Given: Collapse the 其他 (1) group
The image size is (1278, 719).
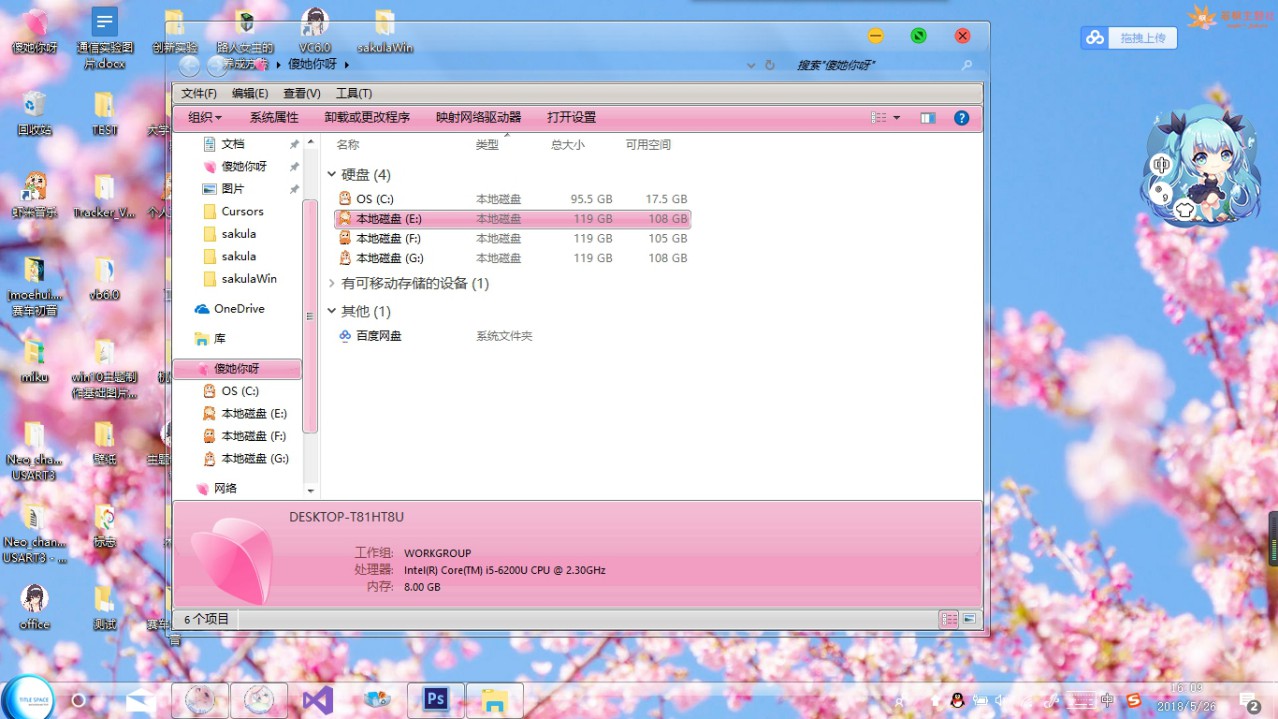Looking at the screenshot, I should (x=332, y=312).
